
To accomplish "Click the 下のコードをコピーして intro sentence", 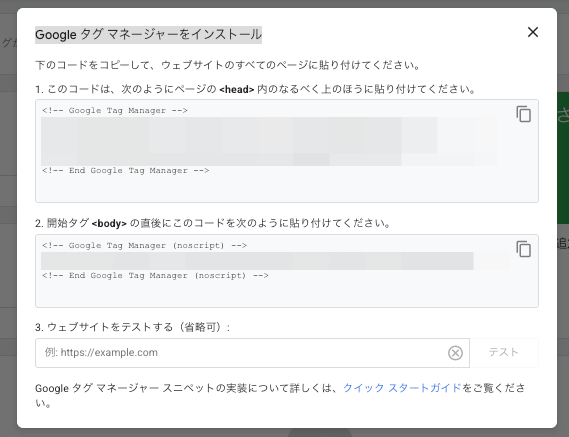I will (x=228, y=65).
